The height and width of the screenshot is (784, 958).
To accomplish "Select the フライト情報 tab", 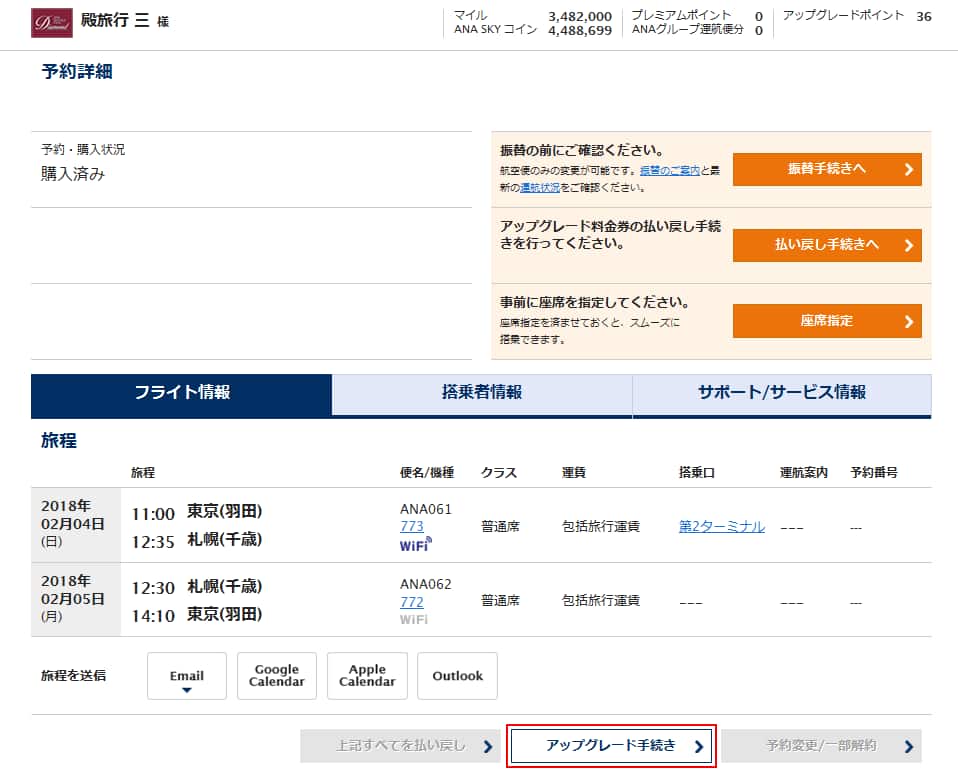I will (181, 393).
